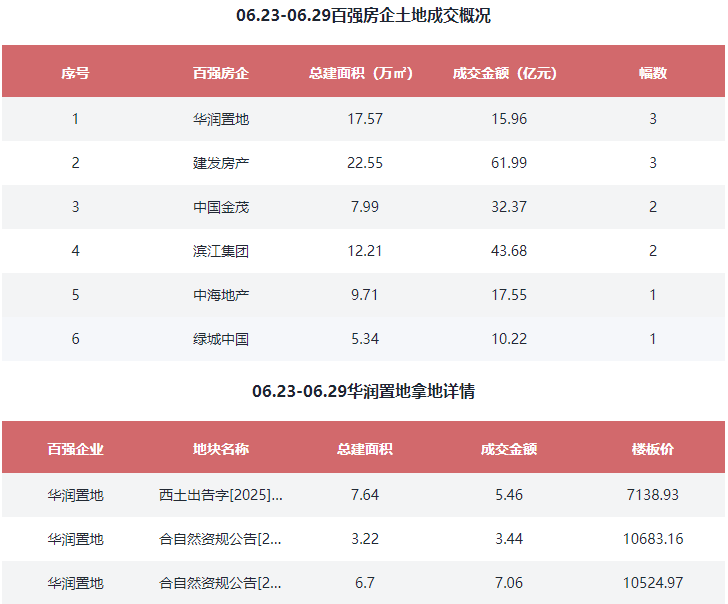Select the 滨江集团 company cell
The image size is (728, 604).
(221, 251)
